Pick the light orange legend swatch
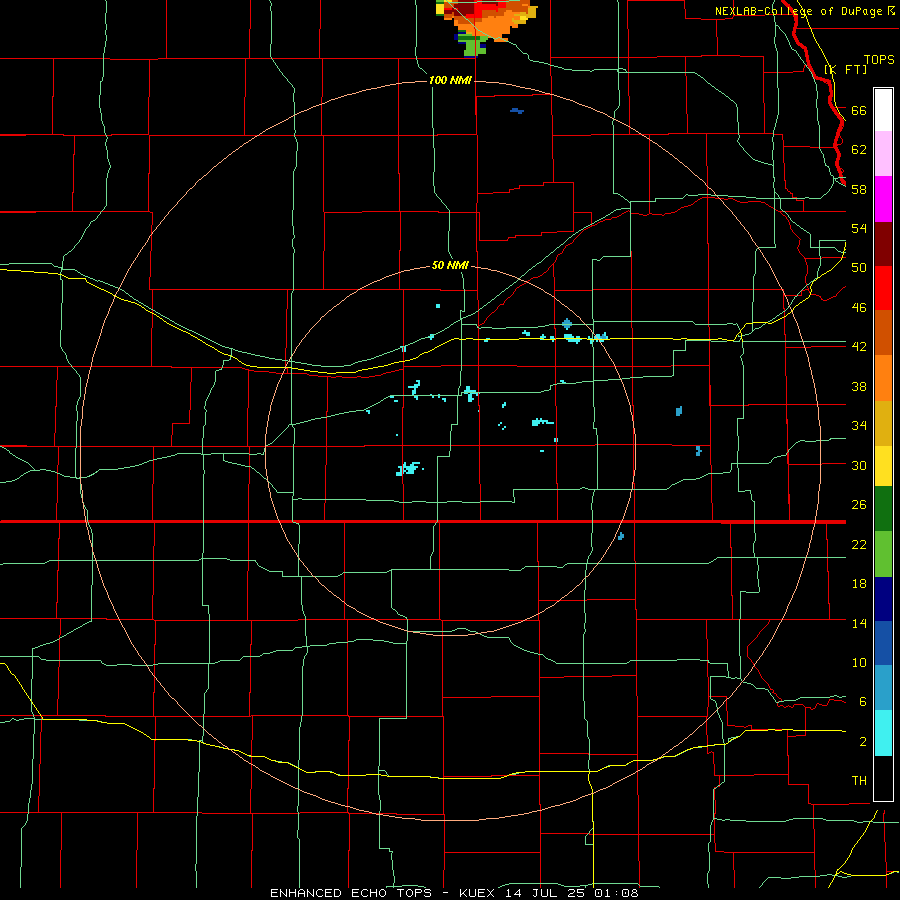The width and height of the screenshot is (900, 900). 883,378
